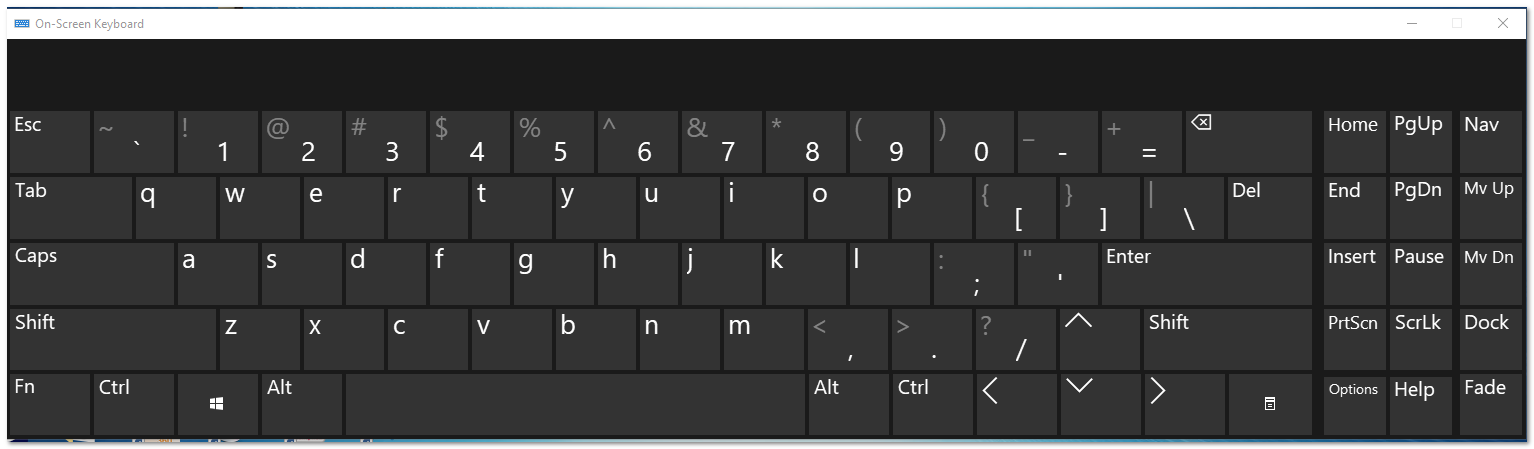Click the space bar key
Image resolution: width=1534 pixels, height=449 pixels.
pyautogui.click(x=575, y=404)
